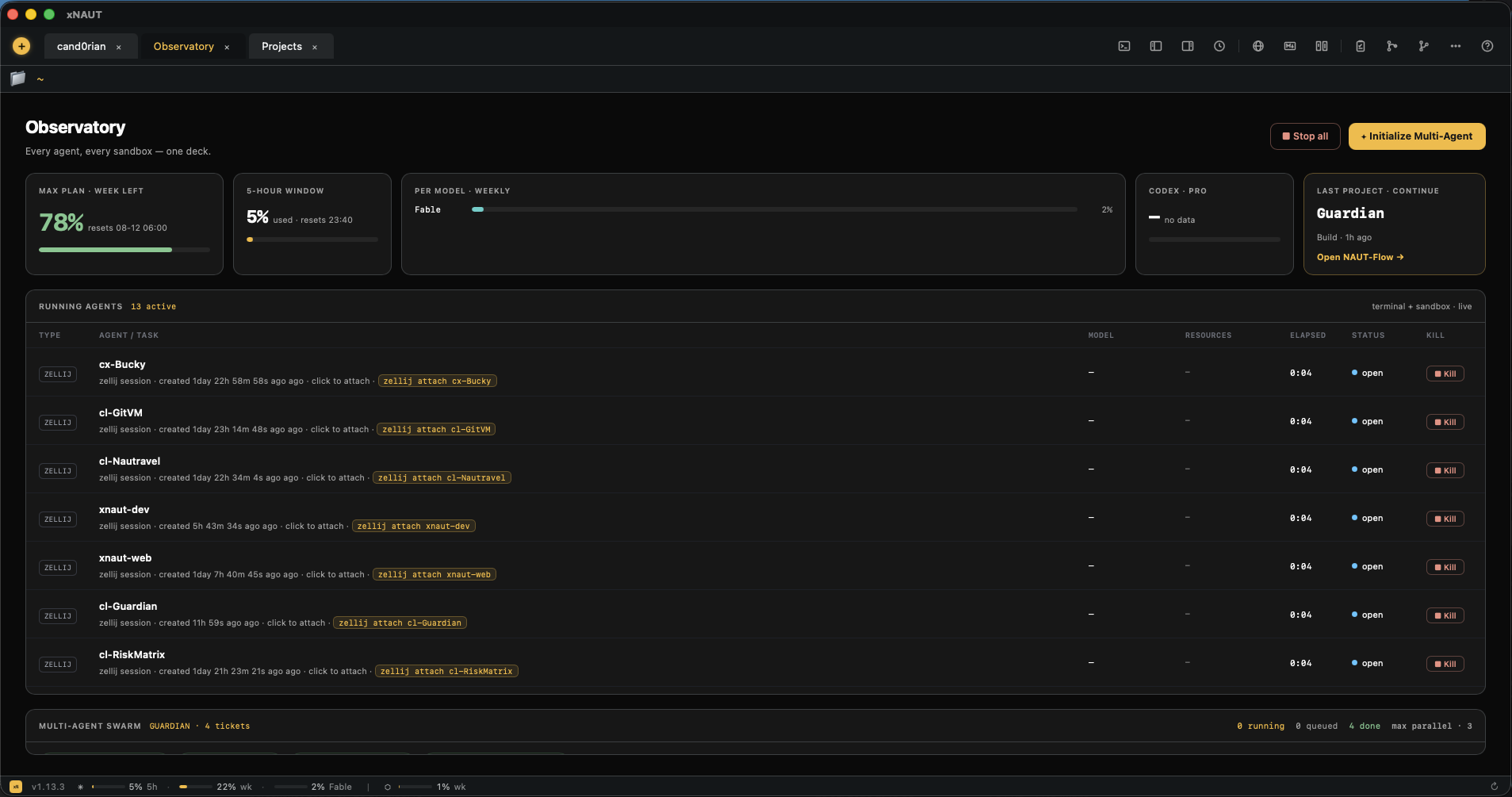Click the Stop all button

[x=1305, y=136]
